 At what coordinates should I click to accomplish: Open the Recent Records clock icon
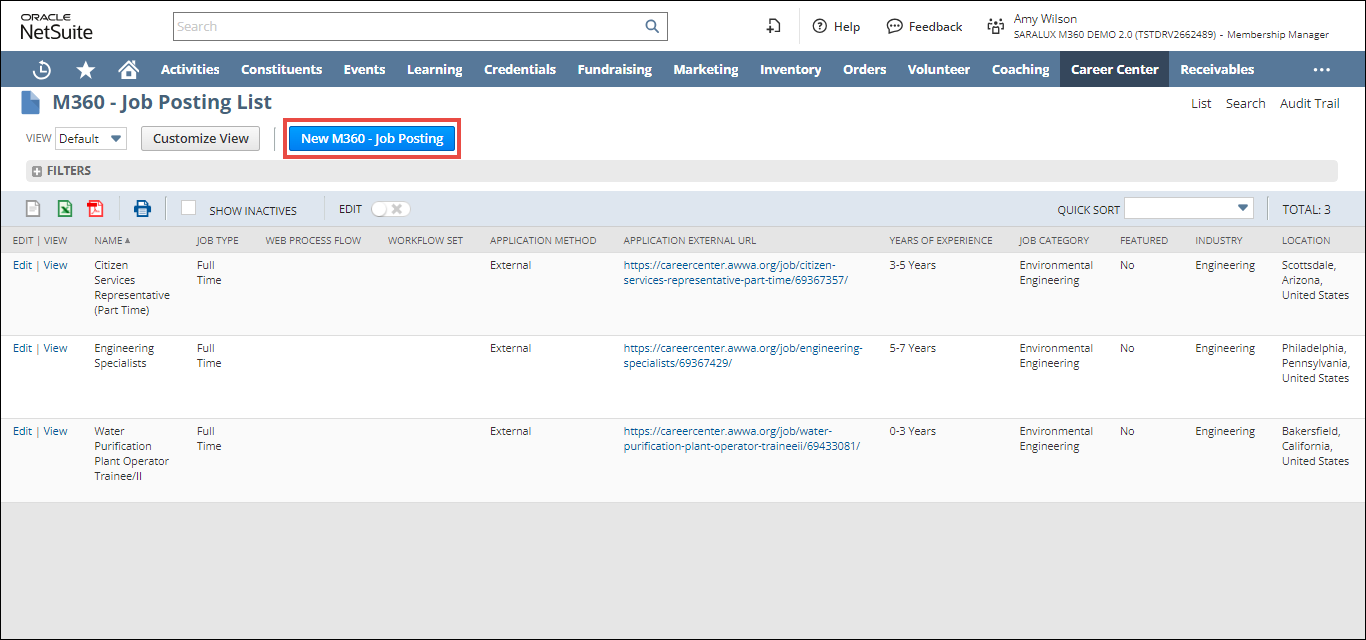[x=42, y=70]
